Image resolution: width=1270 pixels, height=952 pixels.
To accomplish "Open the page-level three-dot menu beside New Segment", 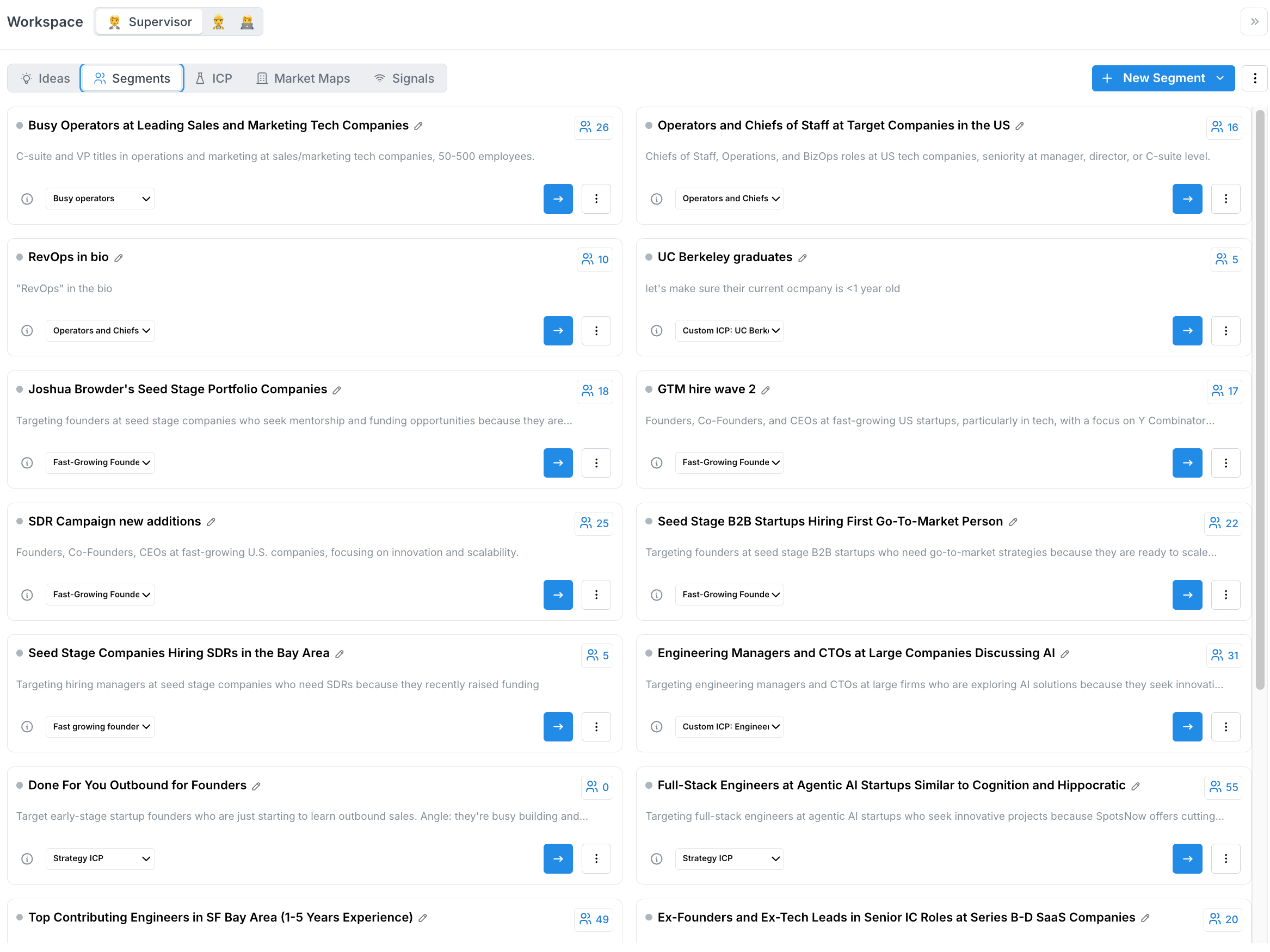I will (x=1255, y=78).
